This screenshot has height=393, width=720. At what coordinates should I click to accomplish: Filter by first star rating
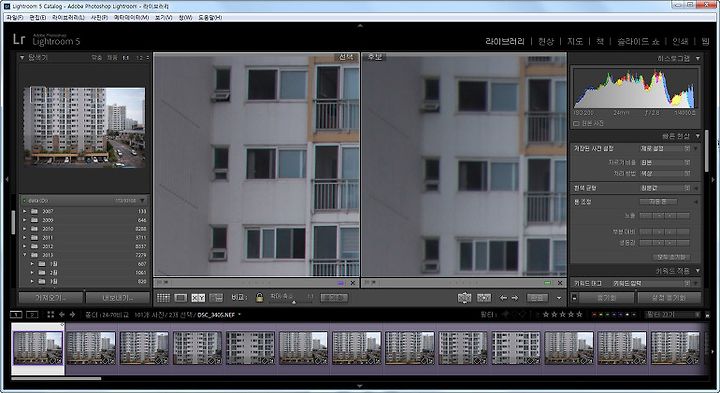(x=546, y=314)
